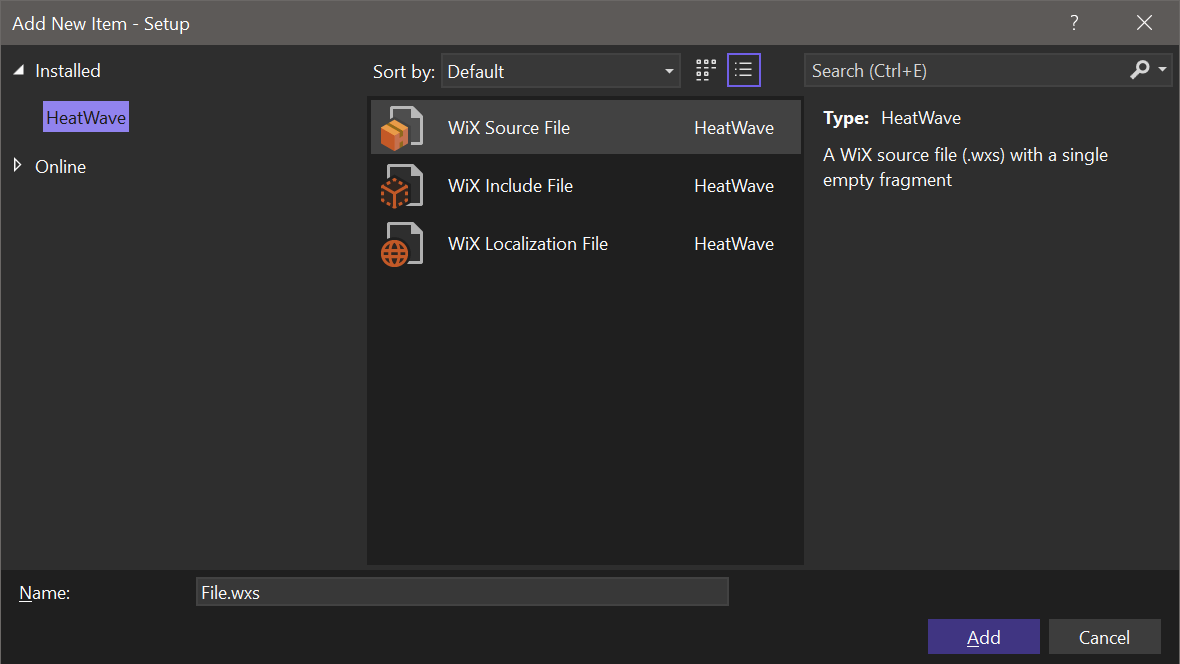Select the HeatWave category
Image resolution: width=1180 pixels, height=664 pixels.
pos(85,116)
